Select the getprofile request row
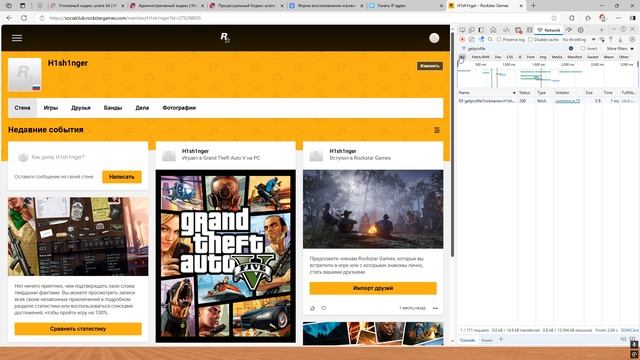This screenshot has height=360, width=640. pyautogui.click(x=547, y=101)
